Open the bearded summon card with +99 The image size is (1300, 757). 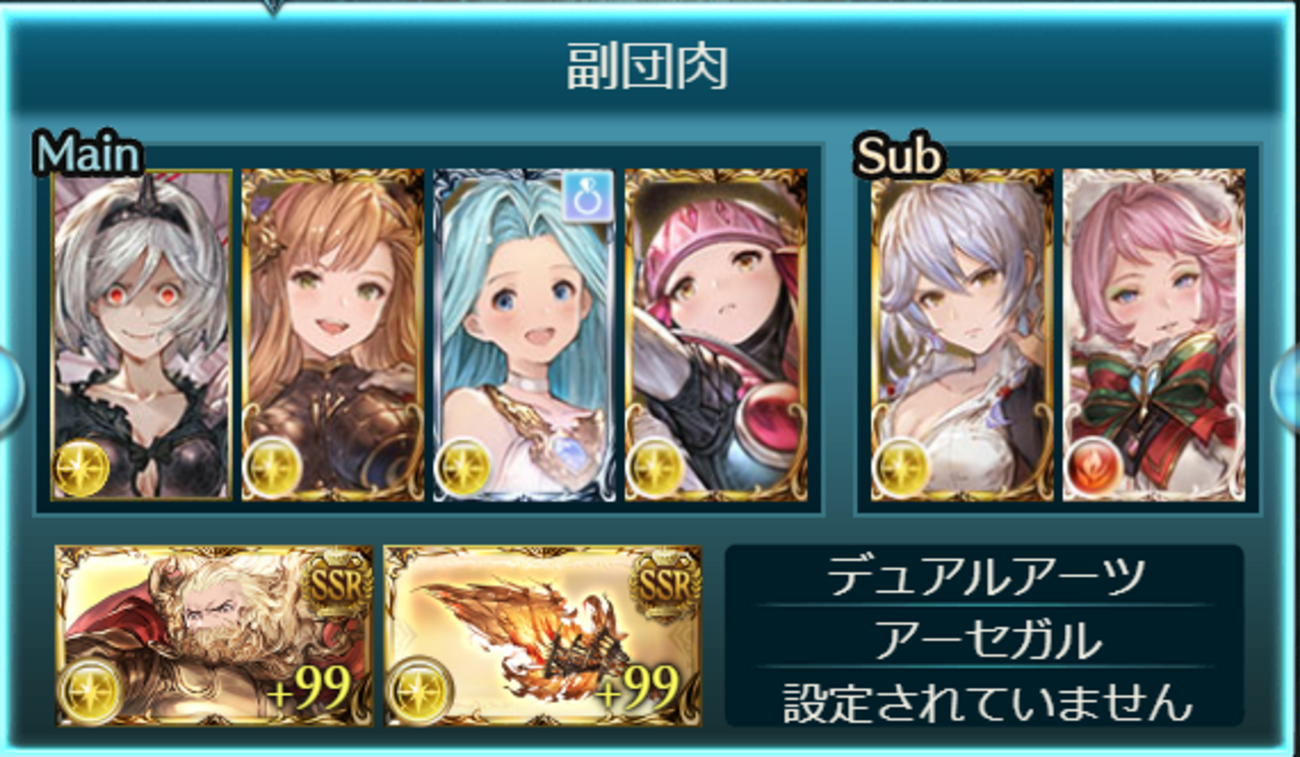(214, 636)
